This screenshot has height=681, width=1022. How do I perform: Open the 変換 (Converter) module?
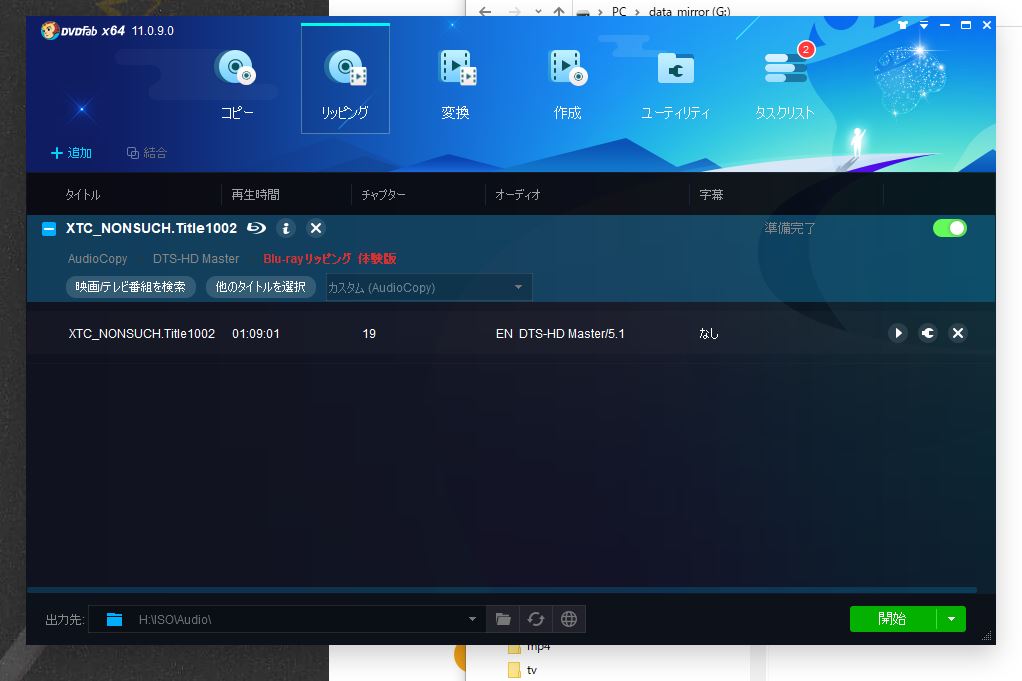(x=456, y=85)
